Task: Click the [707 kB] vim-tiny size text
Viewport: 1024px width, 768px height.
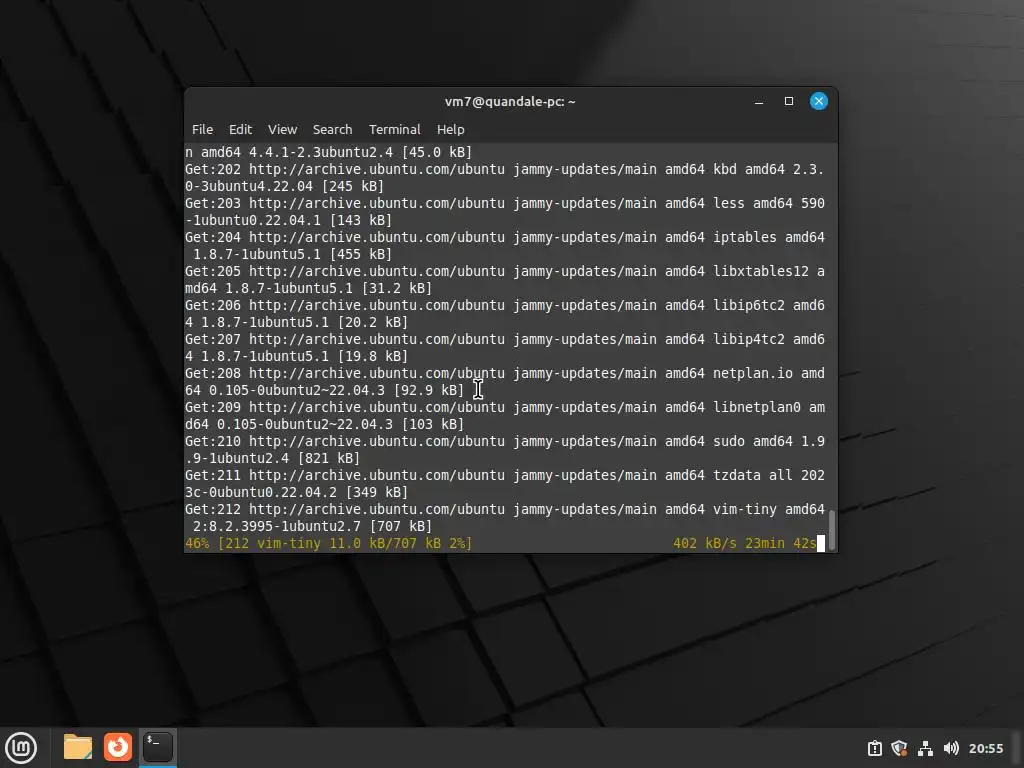Action: point(401,526)
